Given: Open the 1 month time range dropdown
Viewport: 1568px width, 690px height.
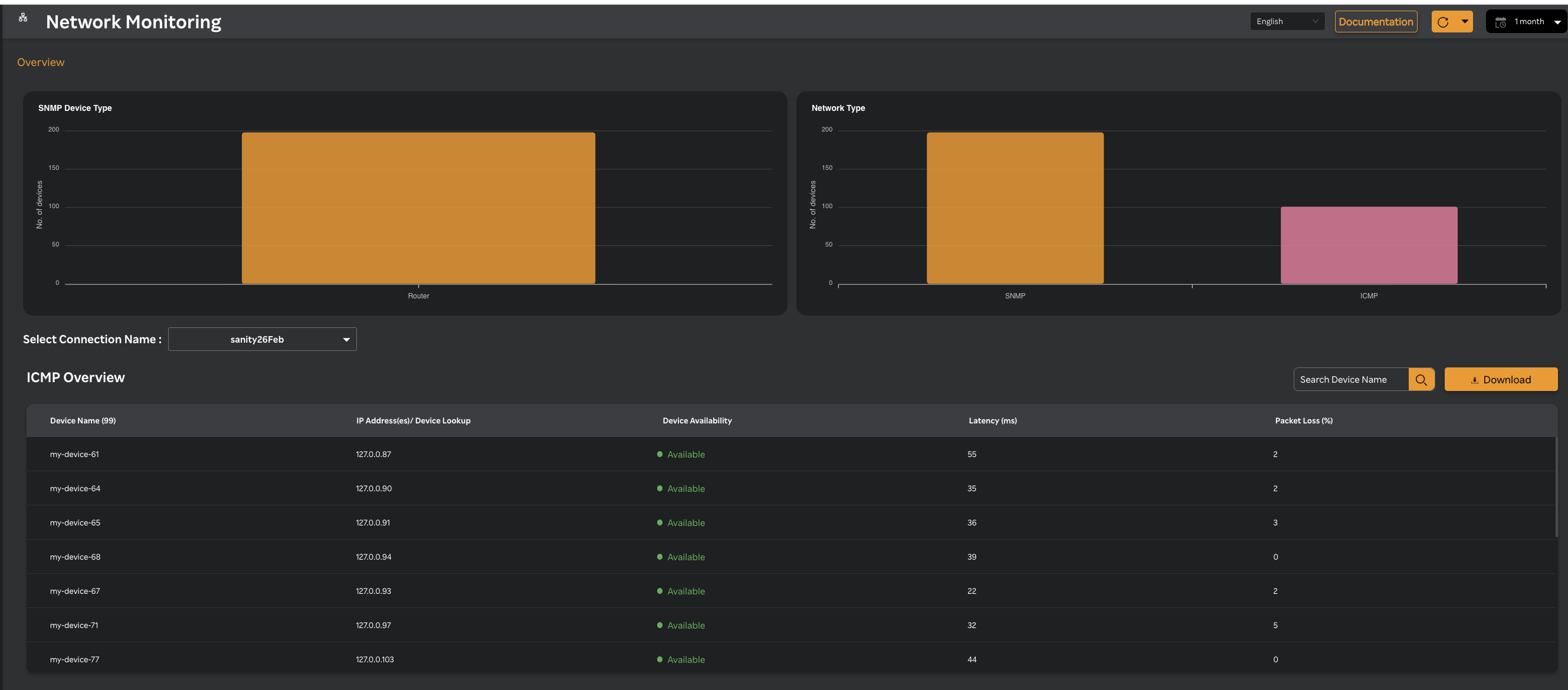Looking at the screenshot, I should [x=1528, y=21].
